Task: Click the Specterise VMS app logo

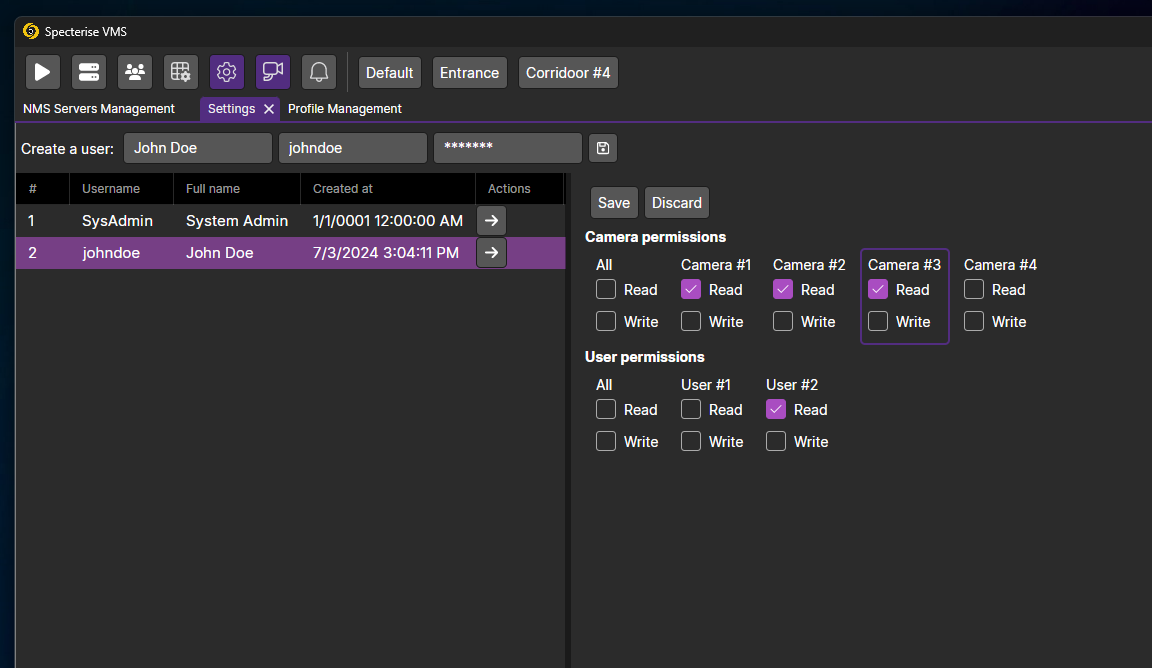Action: click(31, 31)
